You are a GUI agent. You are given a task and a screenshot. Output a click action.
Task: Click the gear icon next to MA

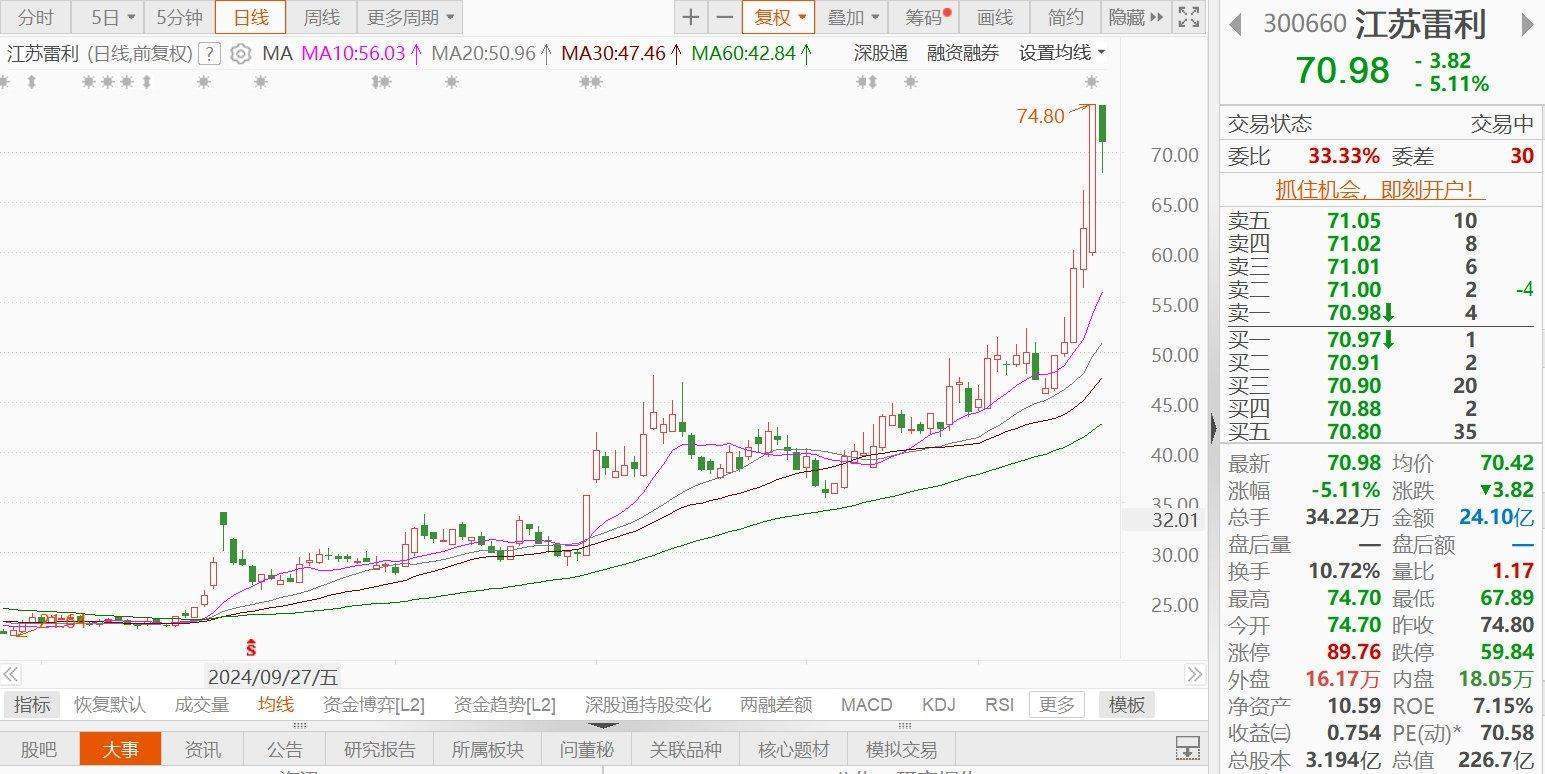(240, 54)
